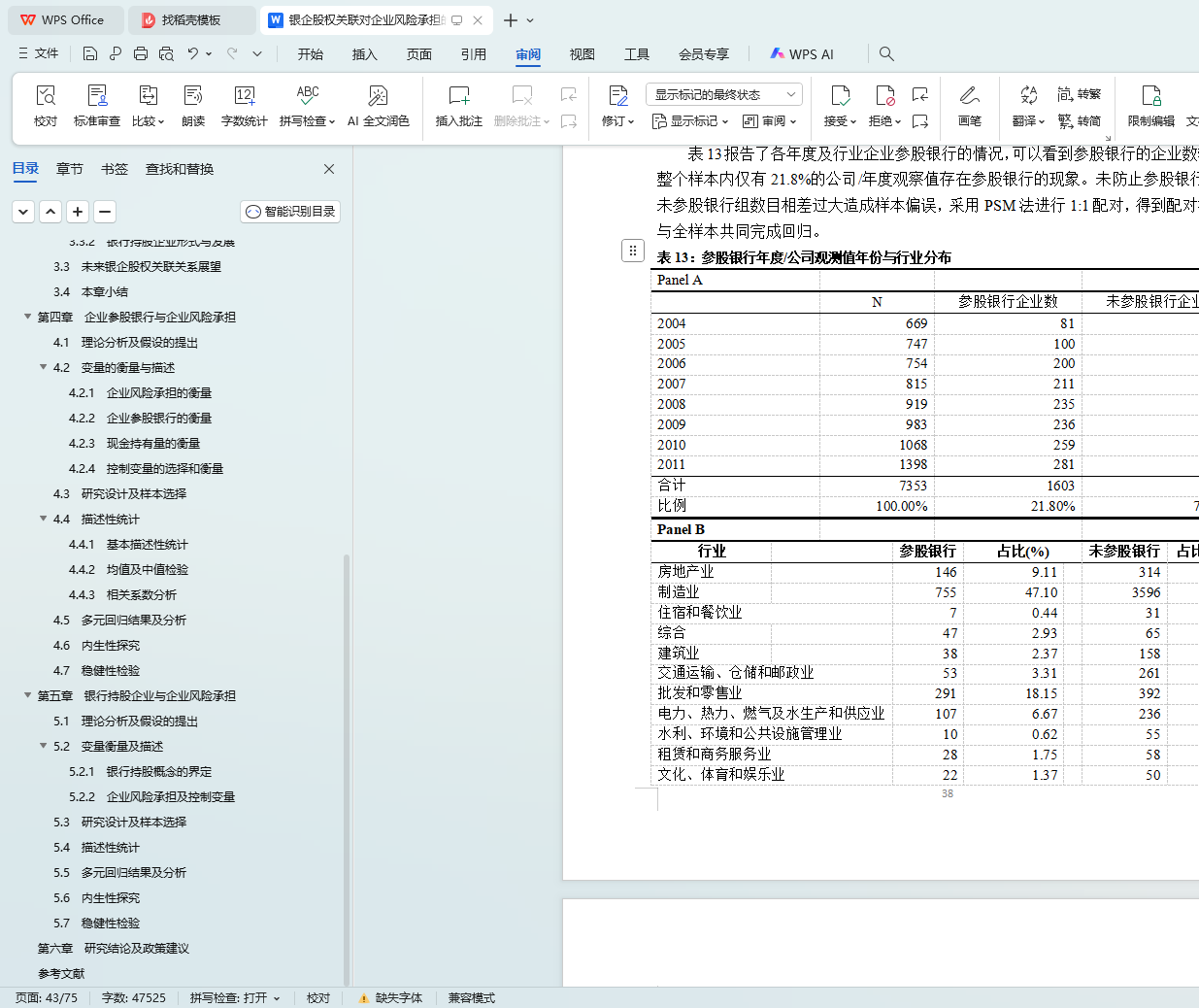Switch to the 插入 ribbon tab
Viewport: 1199px width, 1008px height.
tap(365, 54)
